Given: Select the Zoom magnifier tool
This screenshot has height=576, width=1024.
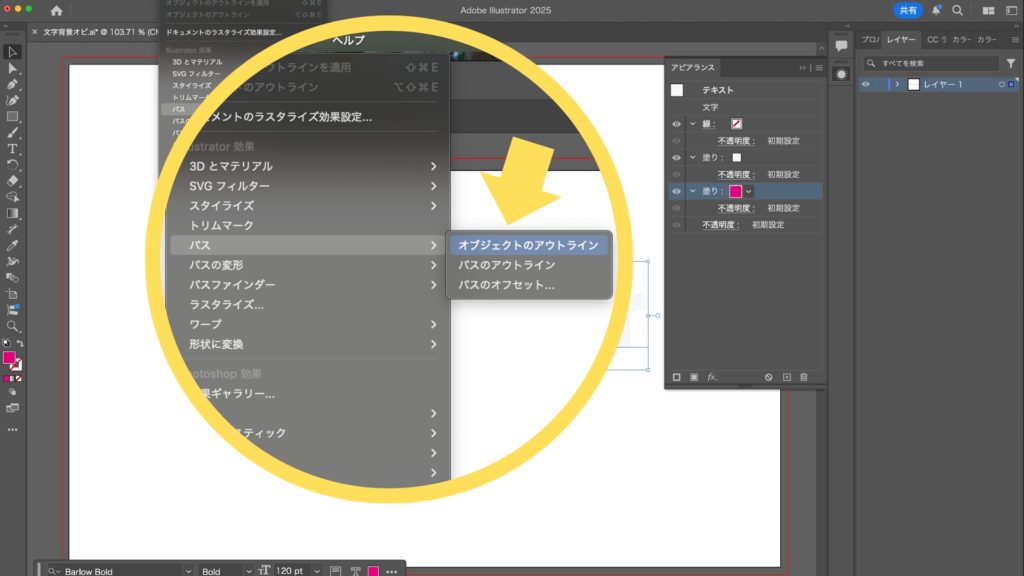Looking at the screenshot, I should point(13,326).
